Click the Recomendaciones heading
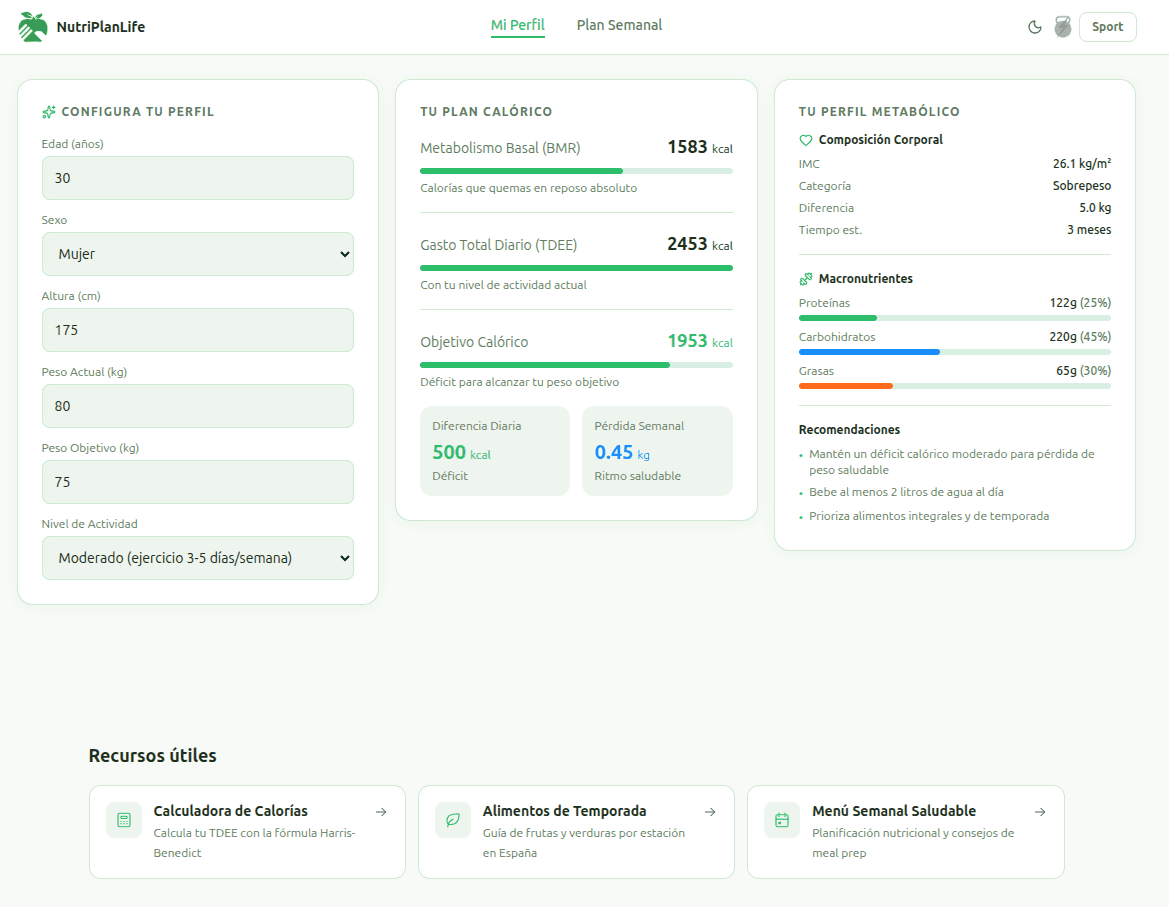The width and height of the screenshot is (1169, 907). [x=849, y=429]
